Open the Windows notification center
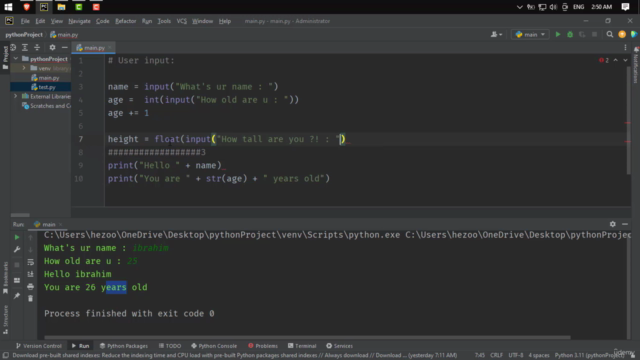 coord(625,7)
